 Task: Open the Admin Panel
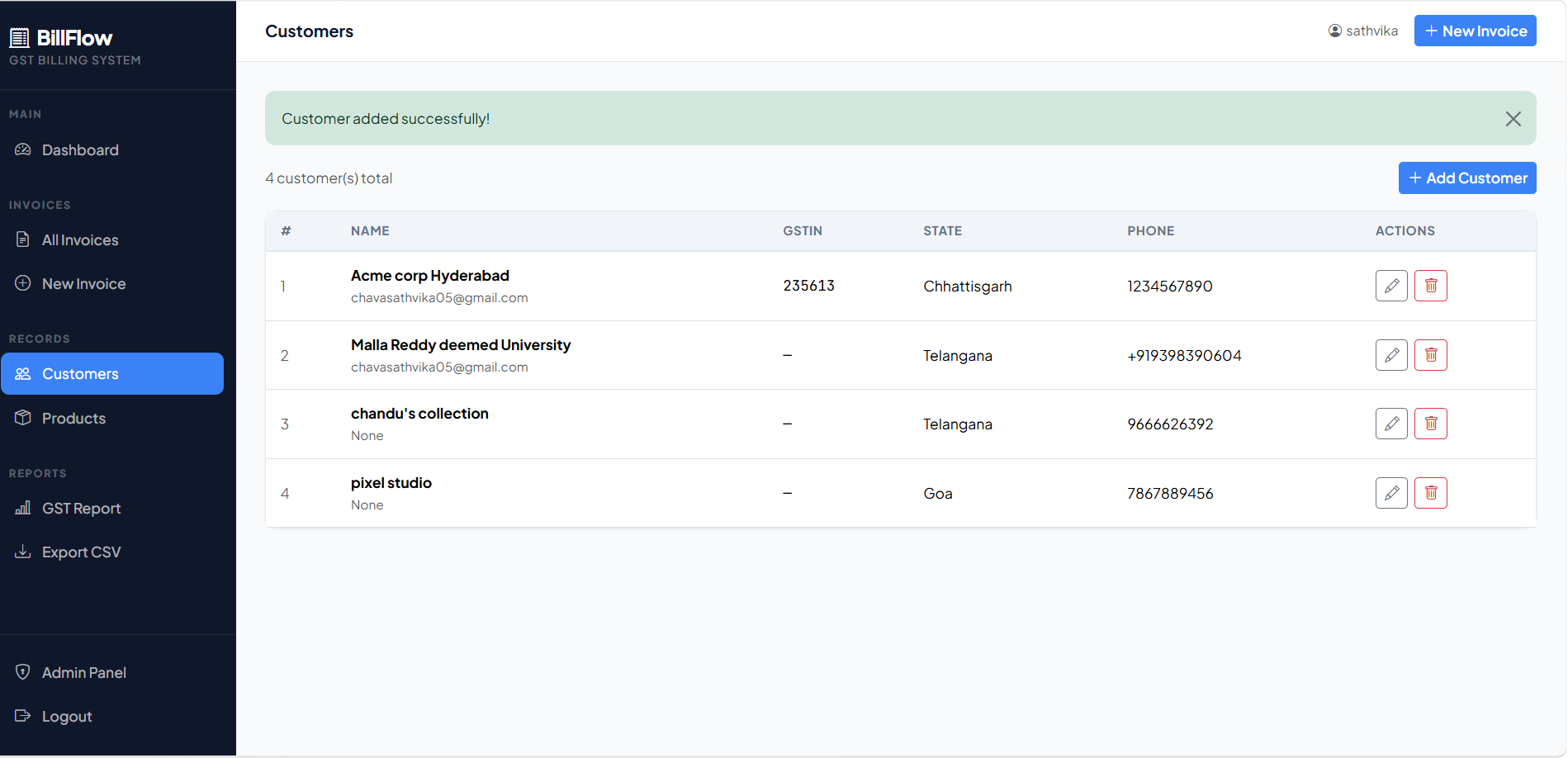point(112,673)
